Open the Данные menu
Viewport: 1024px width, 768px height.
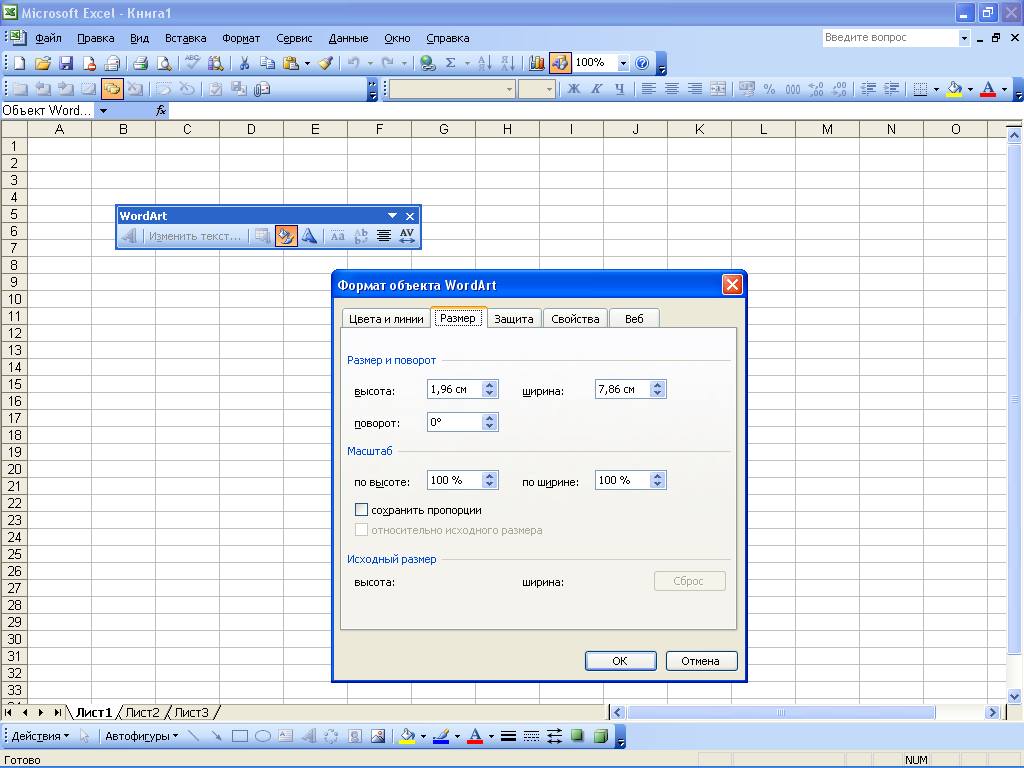[348, 38]
